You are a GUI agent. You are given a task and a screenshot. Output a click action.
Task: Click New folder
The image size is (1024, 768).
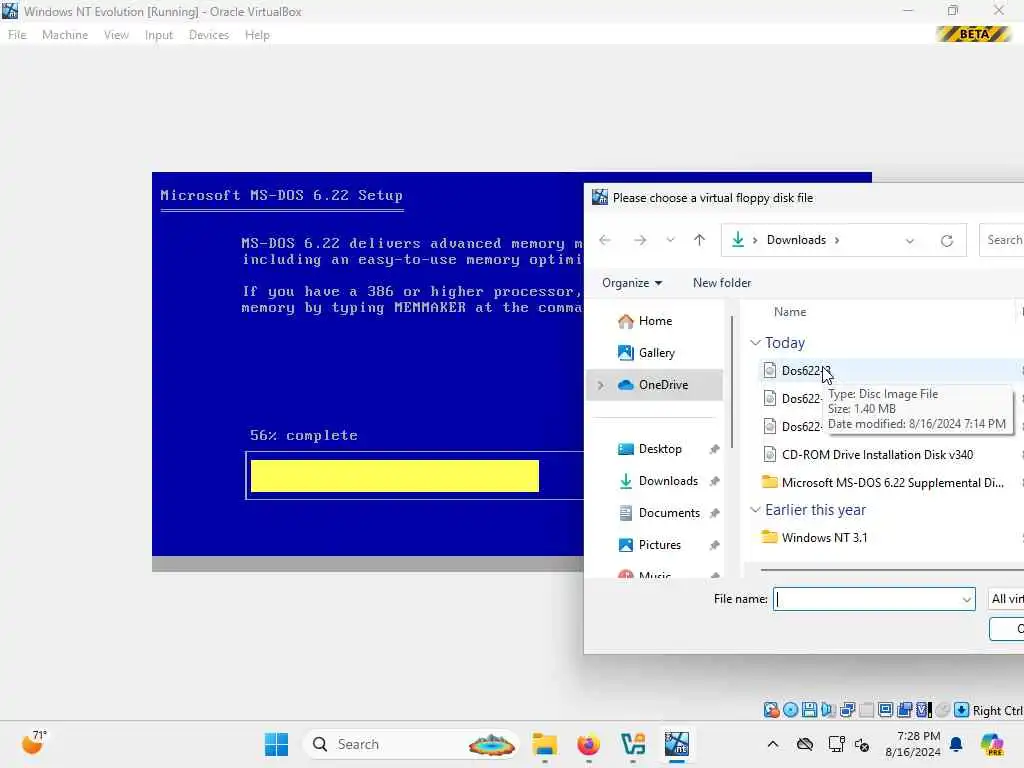coord(722,283)
